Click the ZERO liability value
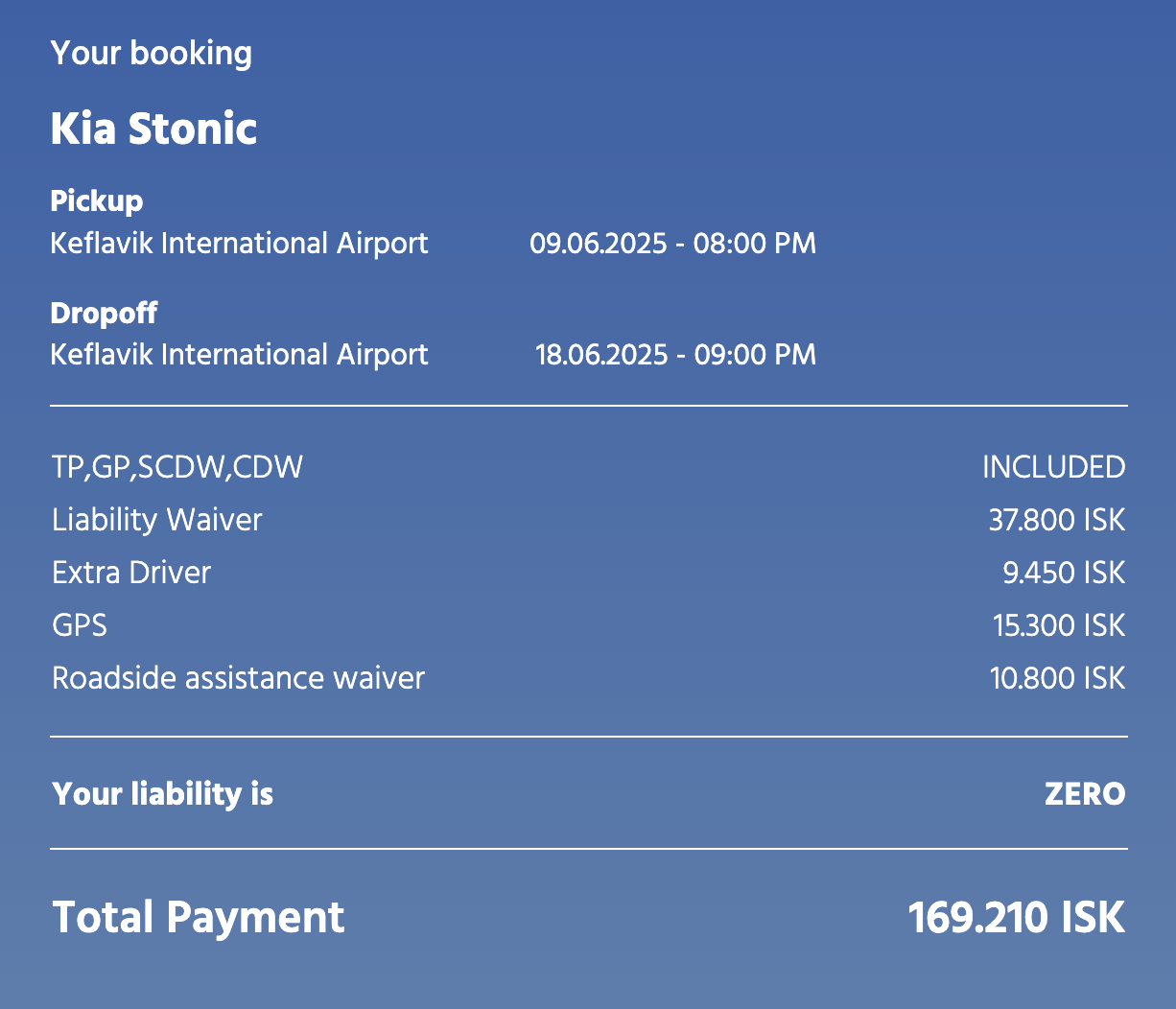Screen dimensions: 1176x1009 coord(1085,794)
